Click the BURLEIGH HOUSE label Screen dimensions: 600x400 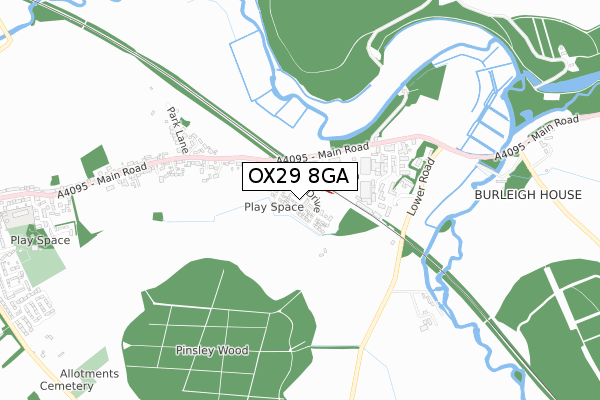528,195
